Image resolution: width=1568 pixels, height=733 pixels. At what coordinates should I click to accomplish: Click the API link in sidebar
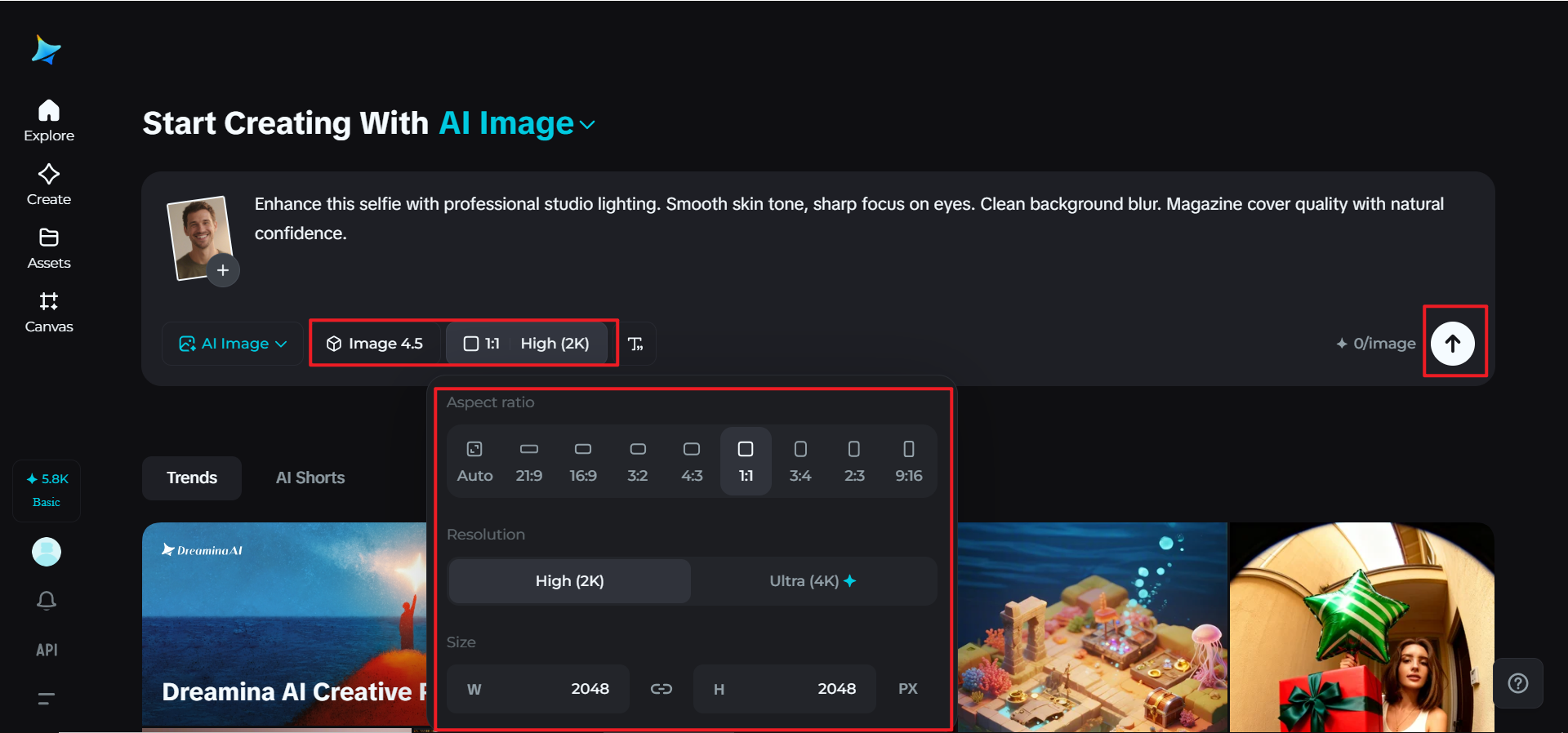pyautogui.click(x=47, y=650)
